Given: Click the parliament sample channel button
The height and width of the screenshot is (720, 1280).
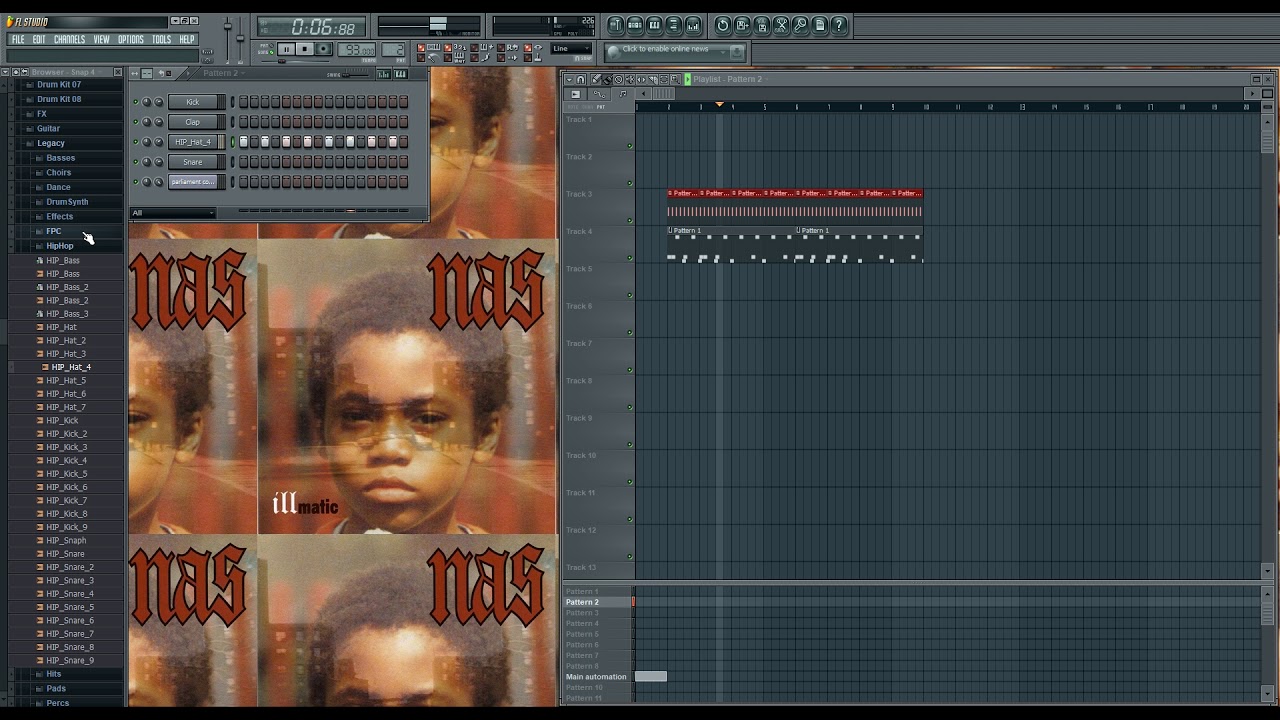Looking at the screenshot, I should (193, 182).
